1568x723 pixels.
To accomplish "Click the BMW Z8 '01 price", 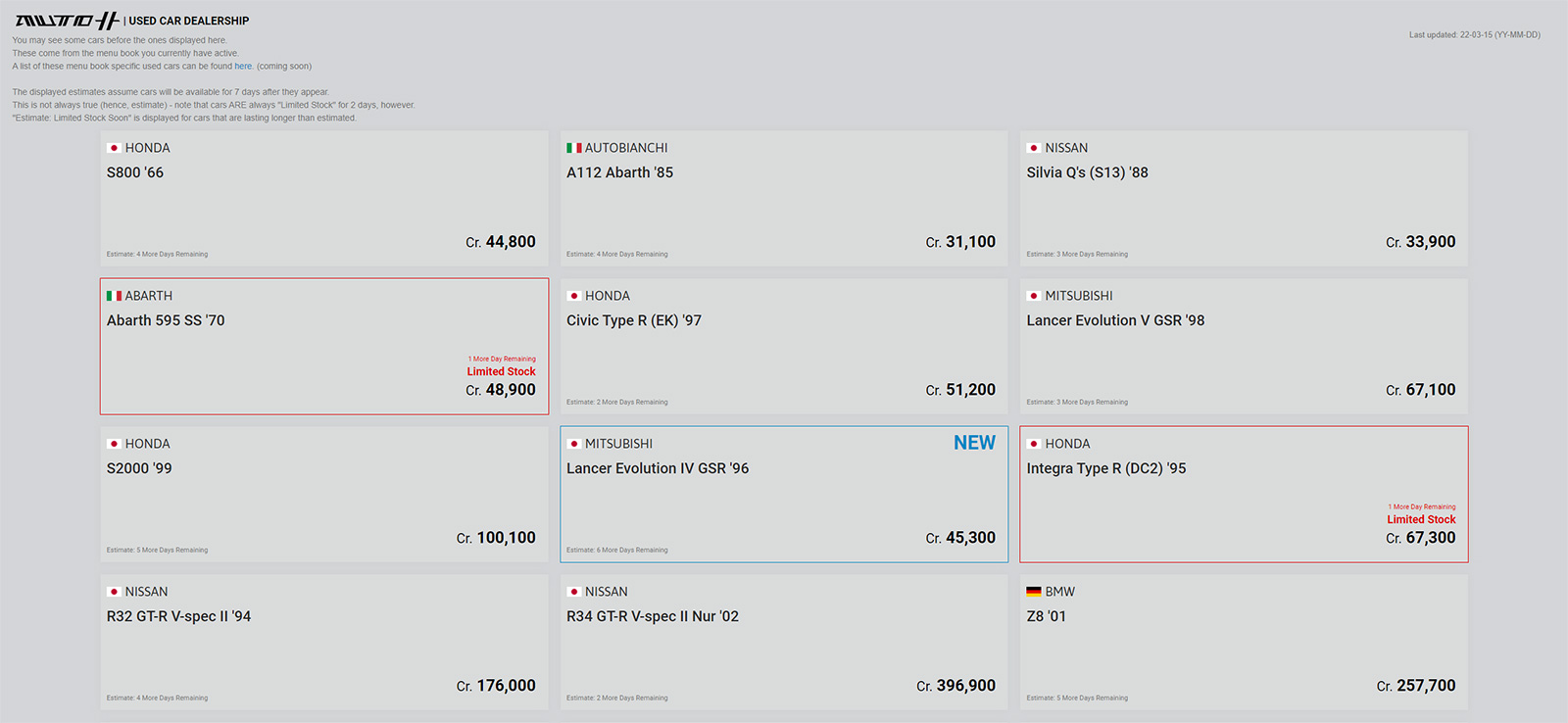I will point(1416,686).
